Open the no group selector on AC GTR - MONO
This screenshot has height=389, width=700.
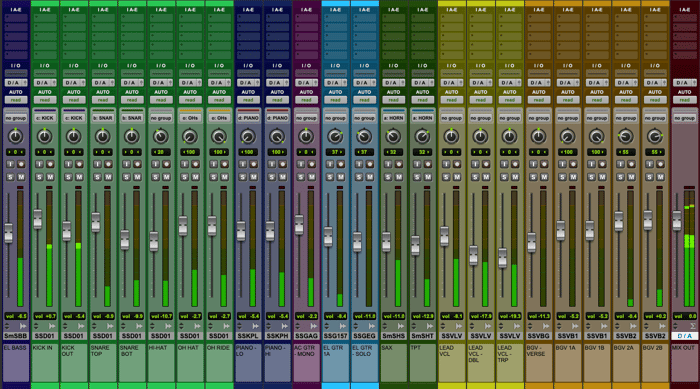tap(306, 118)
